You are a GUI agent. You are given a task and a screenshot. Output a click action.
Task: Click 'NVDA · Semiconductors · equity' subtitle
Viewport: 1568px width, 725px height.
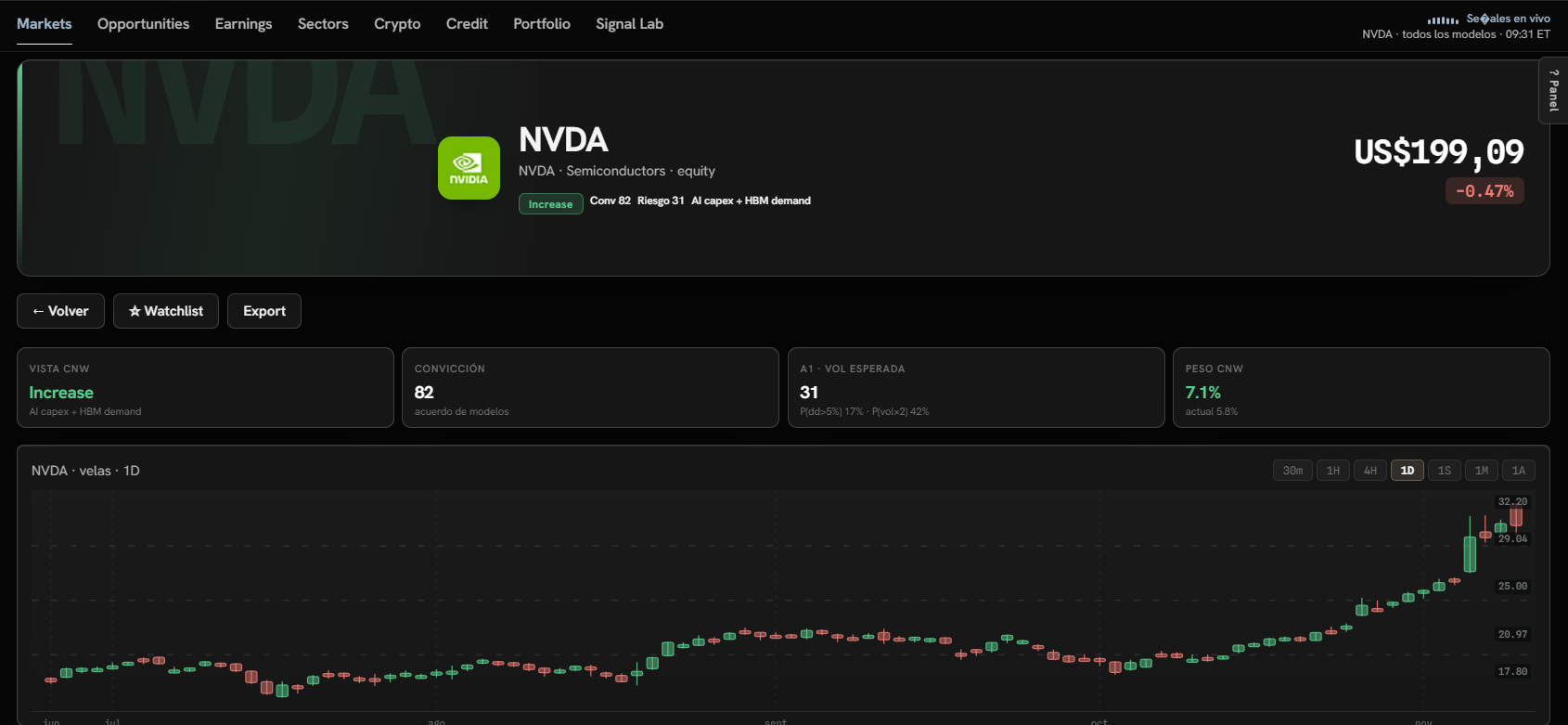pos(617,171)
